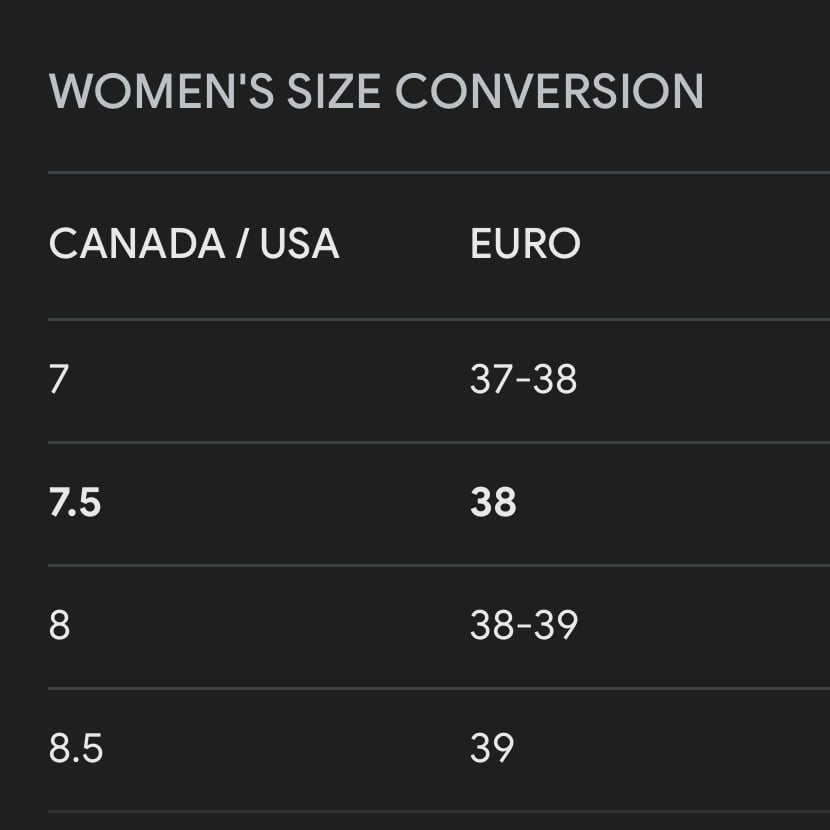Click the divider between rows 7.5 and 8
The width and height of the screenshot is (830, 830).
click(x=439, y=565)
